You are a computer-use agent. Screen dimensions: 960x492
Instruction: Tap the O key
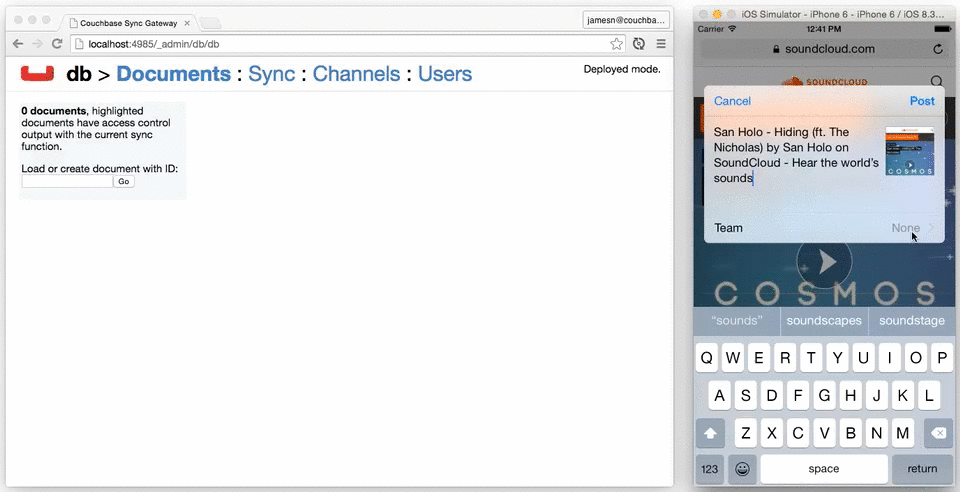tap(916, 358)
